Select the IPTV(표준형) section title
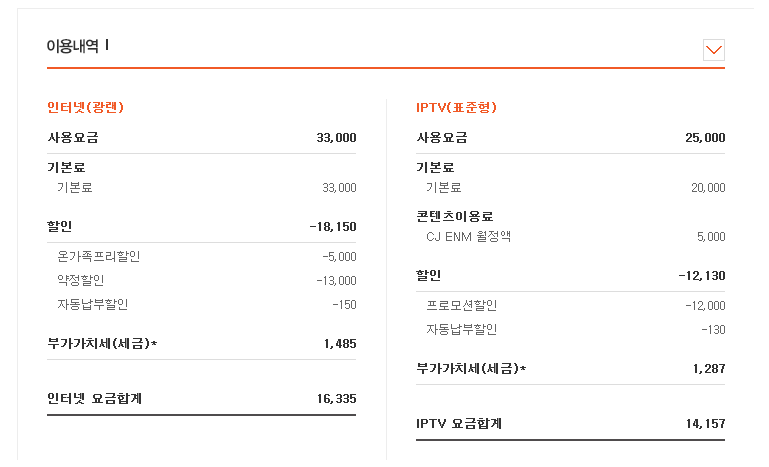Screen dimensions: 769x467 click(456, 107)
